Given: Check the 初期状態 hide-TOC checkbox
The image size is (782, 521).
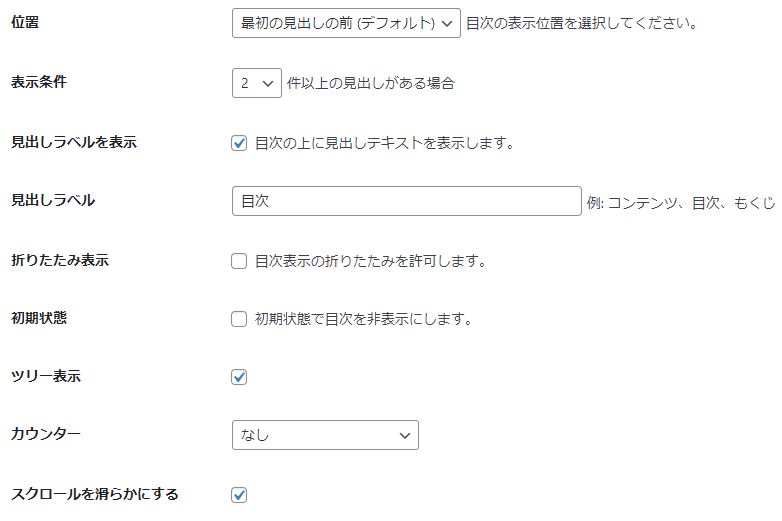Looking at the screenshot, I should coord(239,320).
